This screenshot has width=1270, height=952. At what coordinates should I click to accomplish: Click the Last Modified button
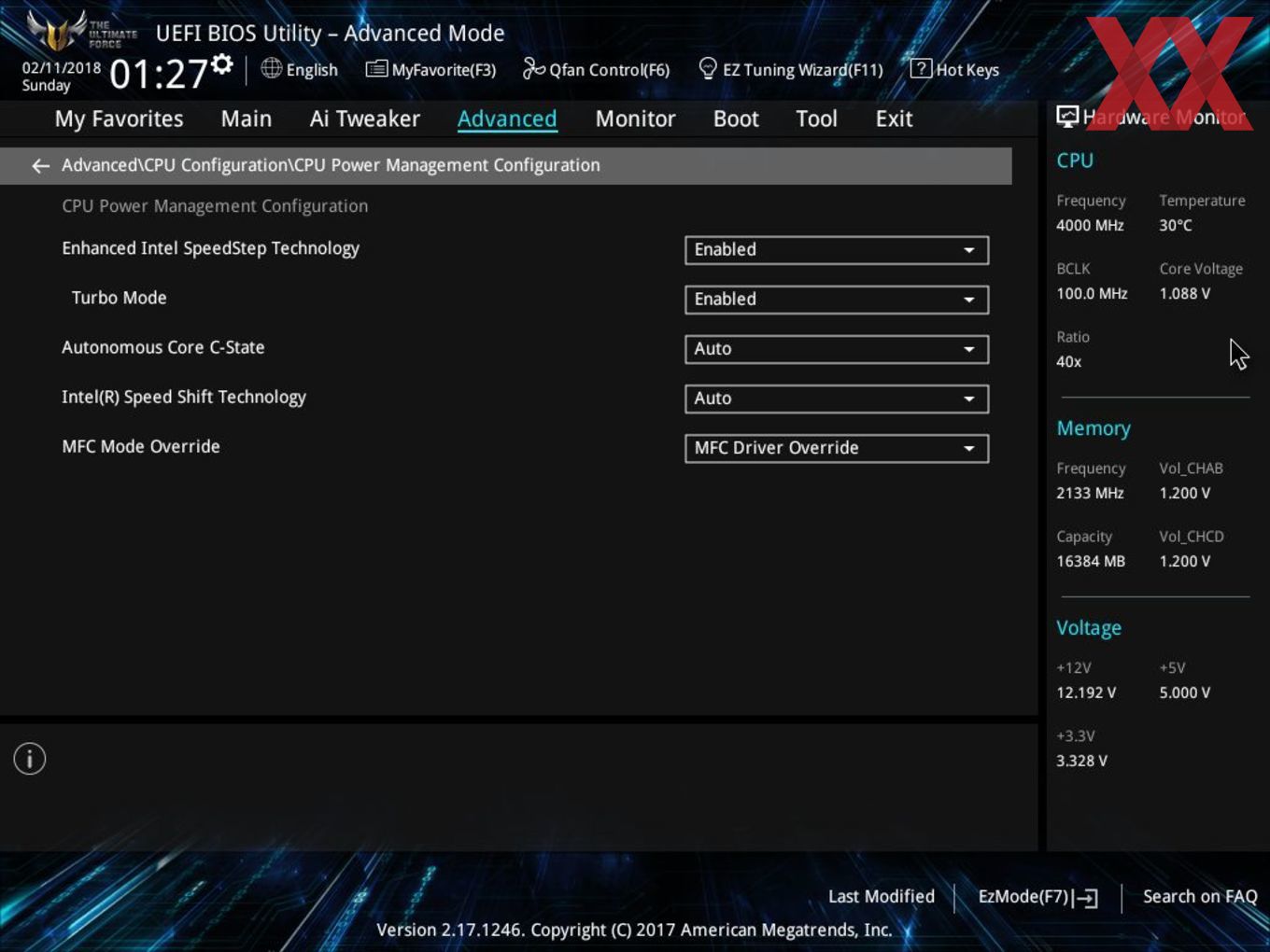point(882,896)
